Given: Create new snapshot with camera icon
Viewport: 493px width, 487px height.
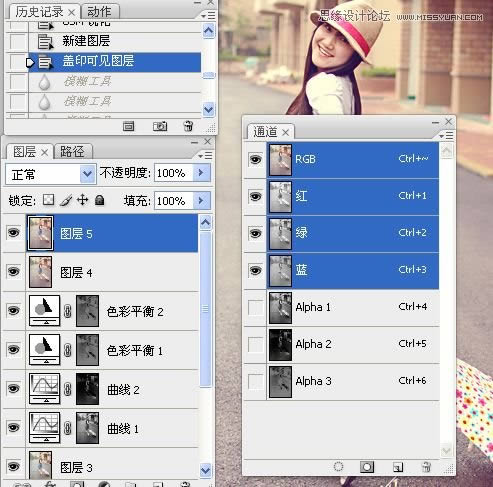Looking at the screenshot, I should pos(160,126).
